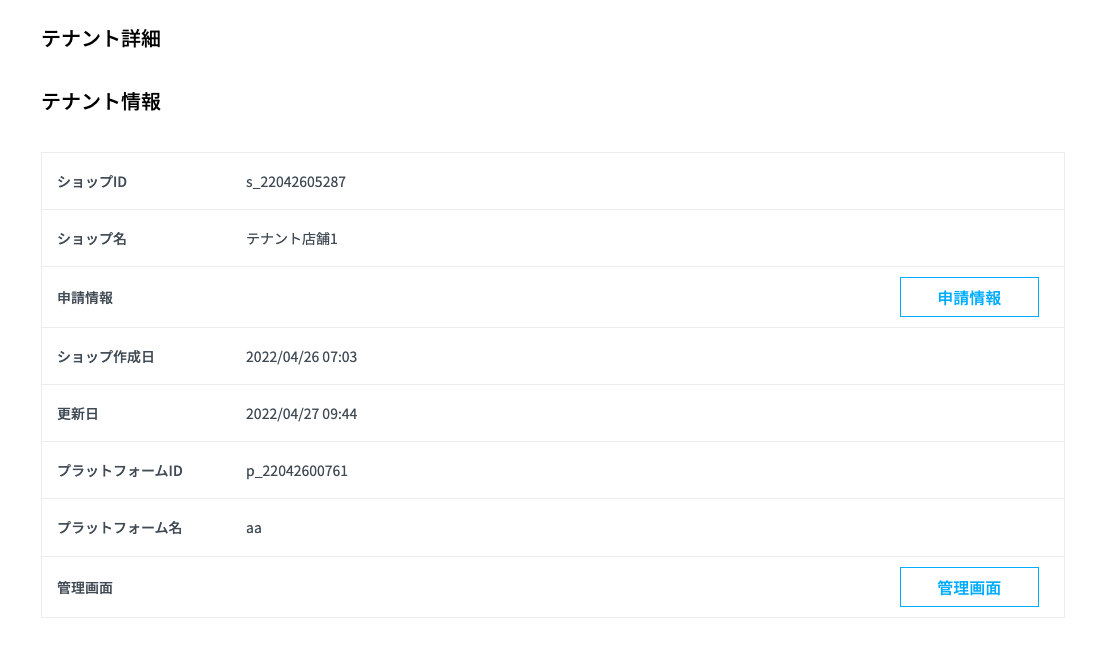
Task: Open the 管理画面 admin screen
Action: click(968, 587)
